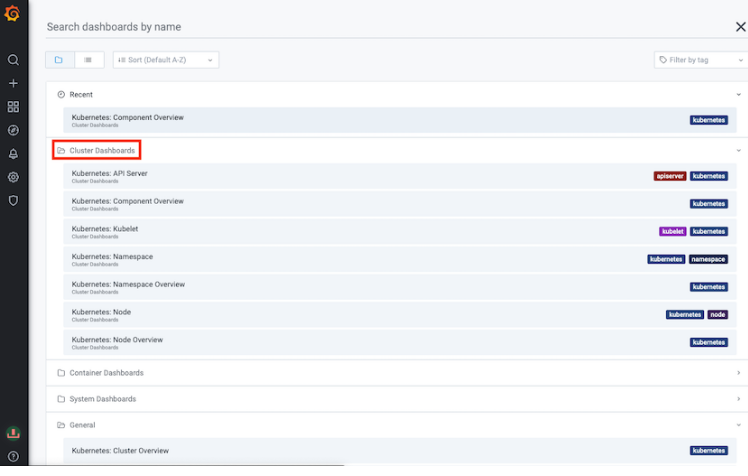Image resolution: width=748 pixels, height=476 pixels.
Task: Click the Create plus icon in sidebar
Action: coord(13,83)
